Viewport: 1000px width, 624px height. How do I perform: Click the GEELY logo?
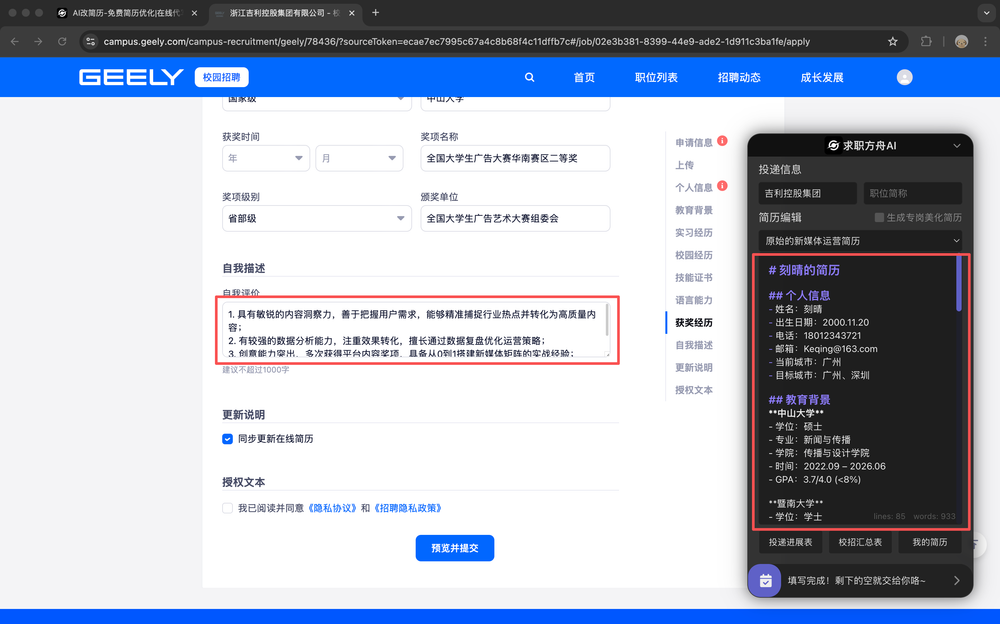click(131, 78)
